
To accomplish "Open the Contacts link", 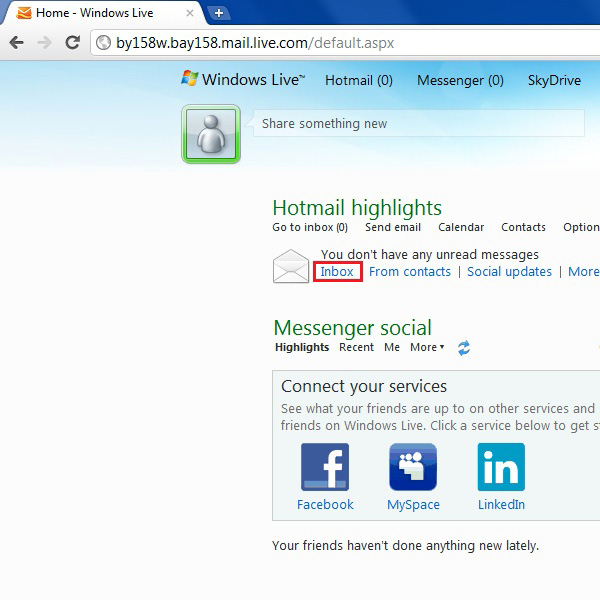I will pos(523,227).
